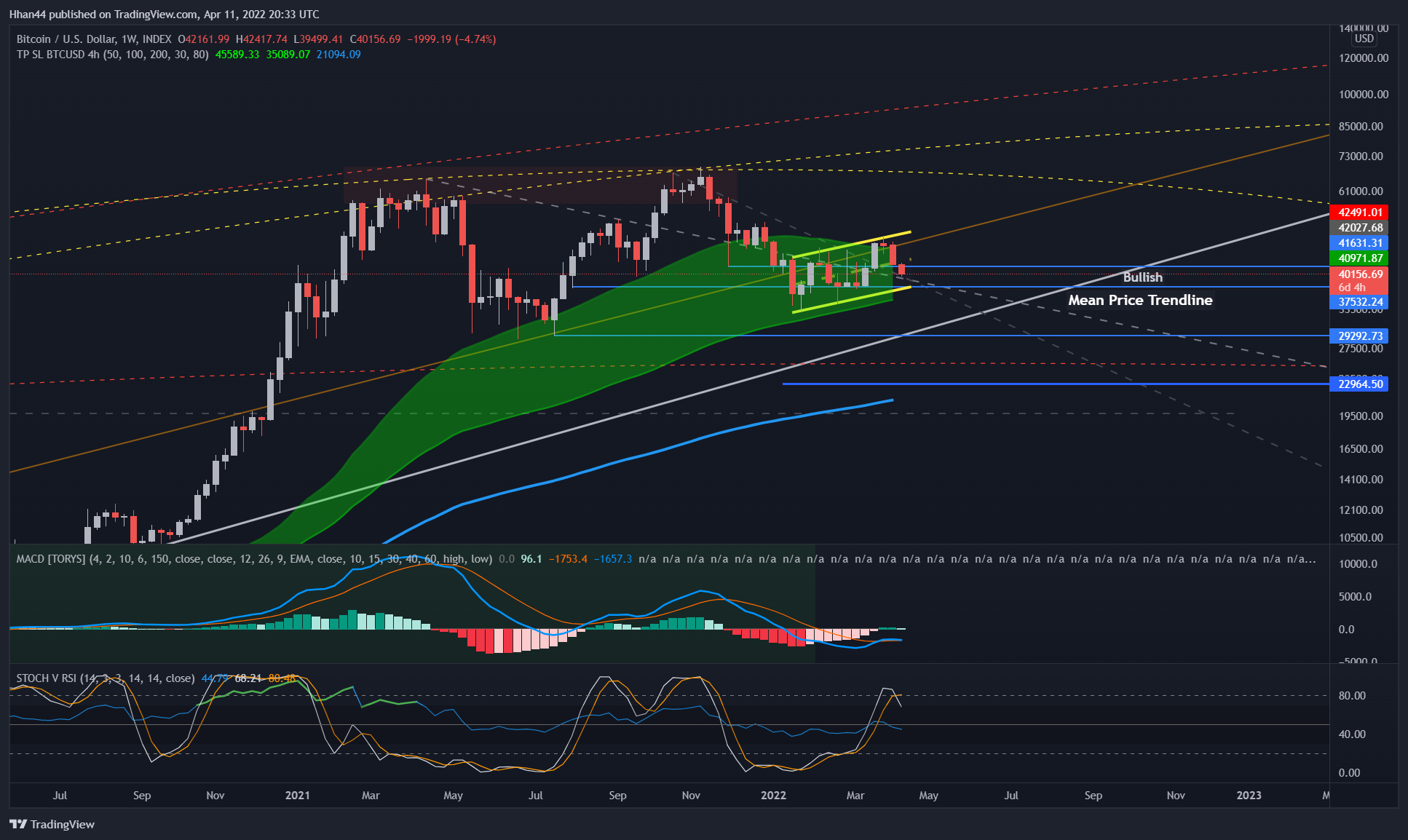
Task: Click the TradingView logo at the bottom
Action: click(52, 824)
